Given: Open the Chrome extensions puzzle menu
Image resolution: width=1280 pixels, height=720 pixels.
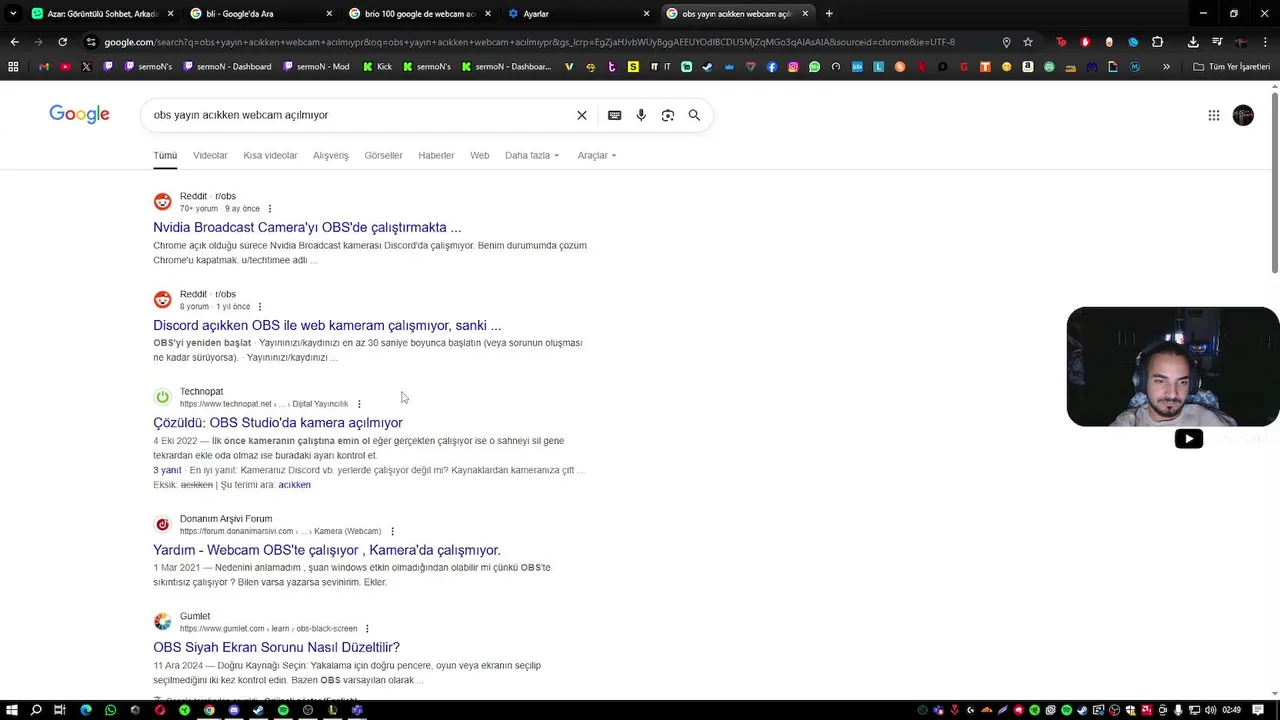Looking at the screenshot, I should click(1157, 42).
